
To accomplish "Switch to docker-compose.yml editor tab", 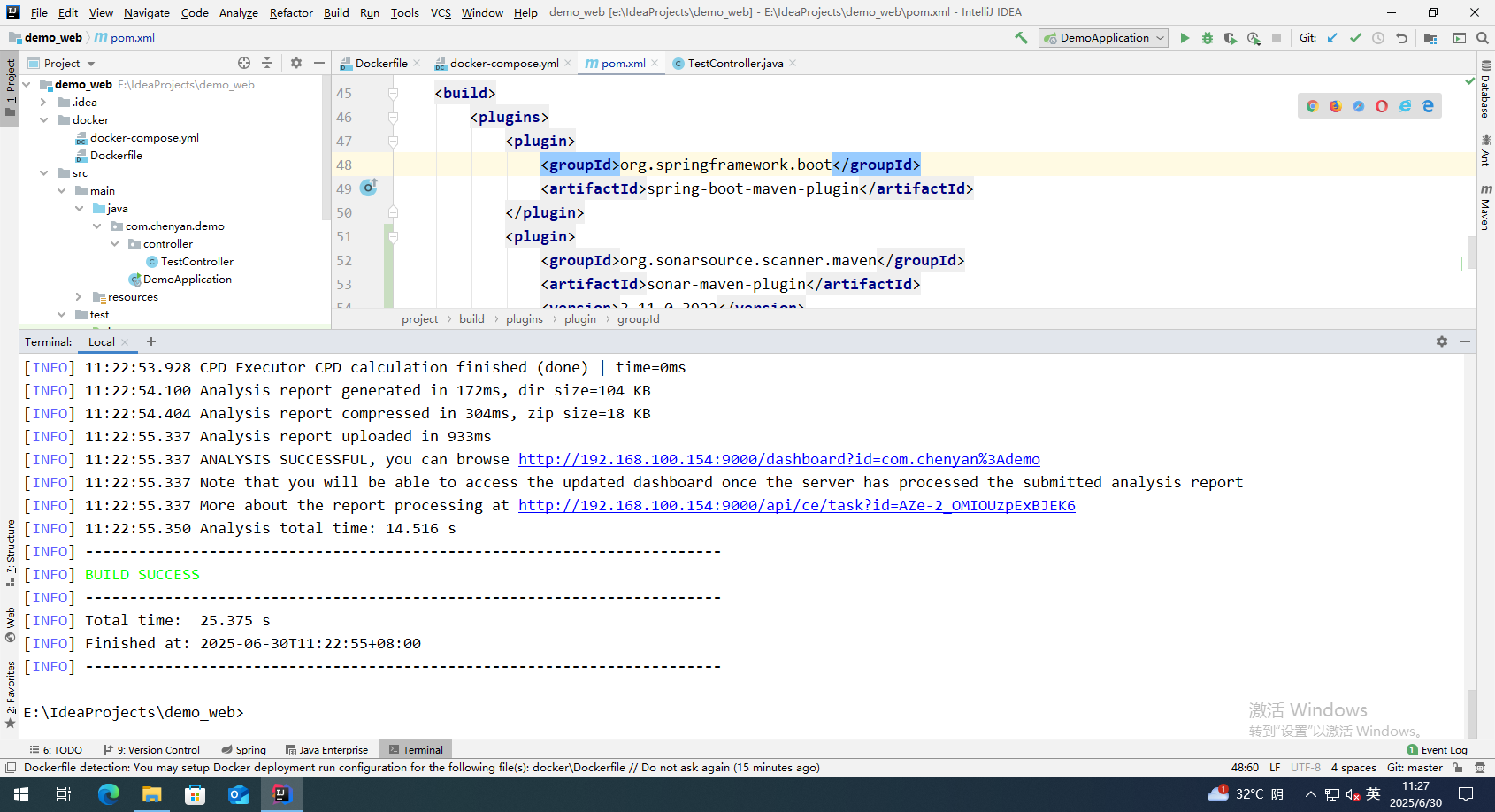I will point(504,63).
